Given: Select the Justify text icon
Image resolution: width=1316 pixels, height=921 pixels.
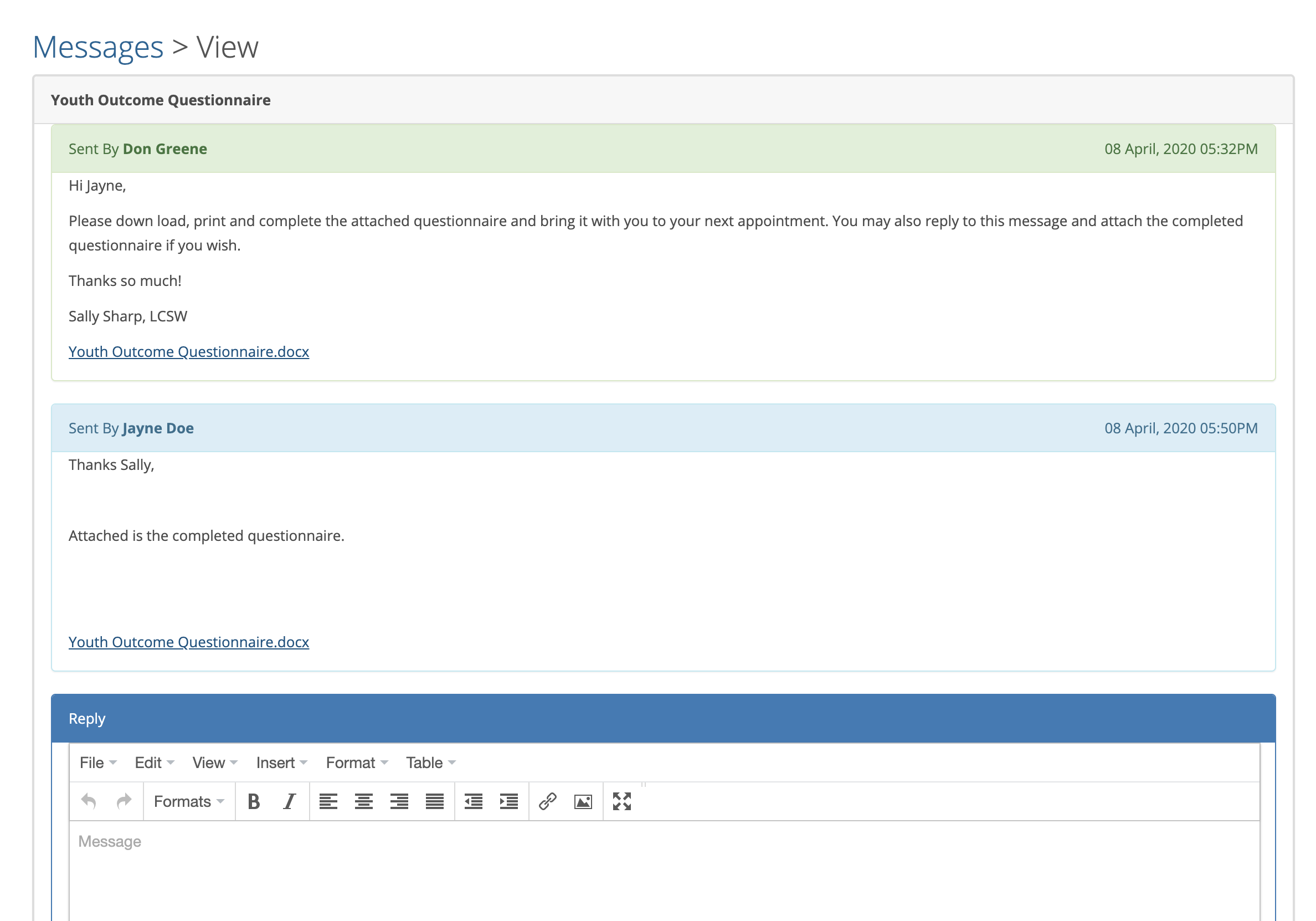Looking at the screenshot, I should [x=434, y=801].
